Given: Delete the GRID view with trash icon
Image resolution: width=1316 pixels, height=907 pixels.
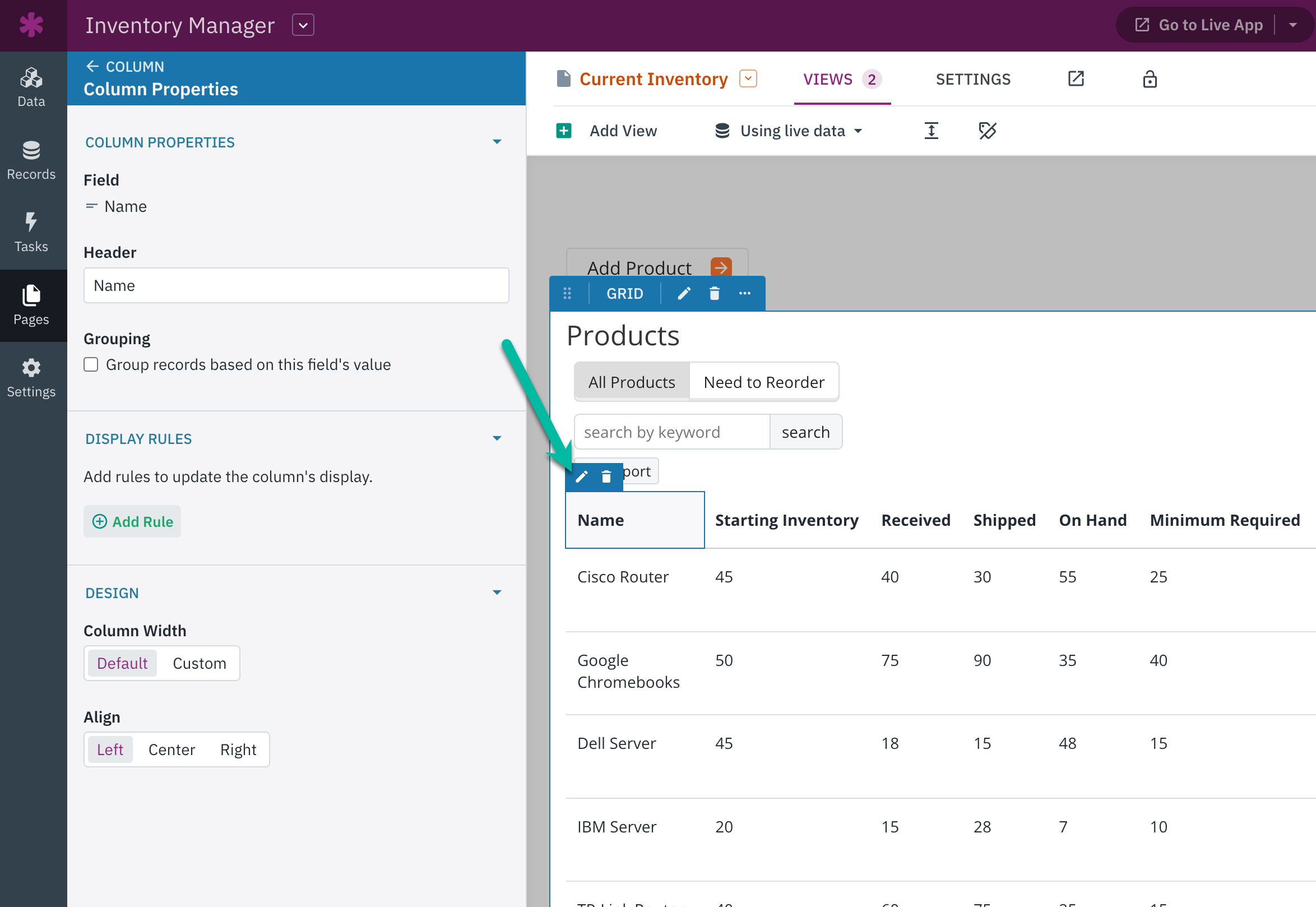Looking at the screenshot, I should click(714, 293).
